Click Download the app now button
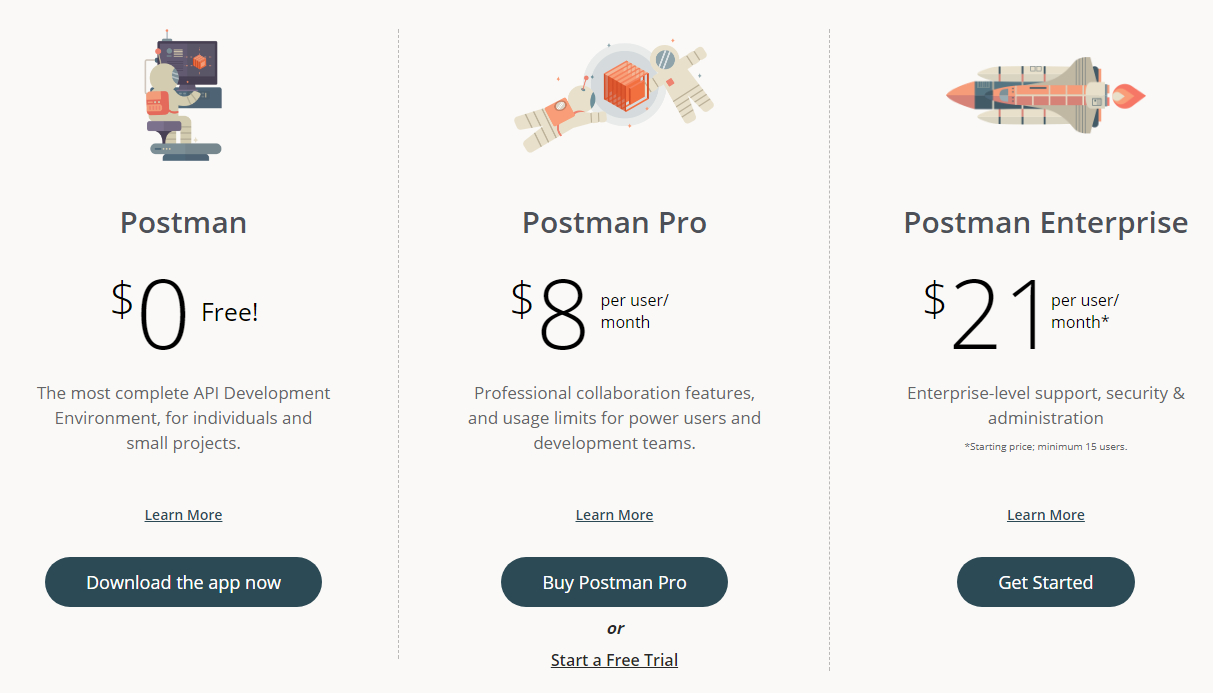The width and height of the screenshot is (1213, 693). coord(183,582)
